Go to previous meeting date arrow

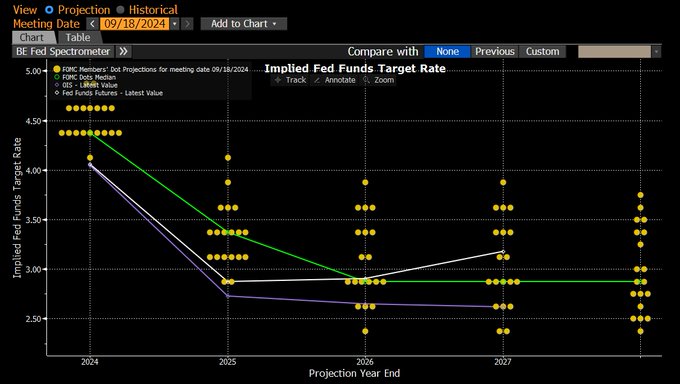pyautogui.click(x=92, y=24)
